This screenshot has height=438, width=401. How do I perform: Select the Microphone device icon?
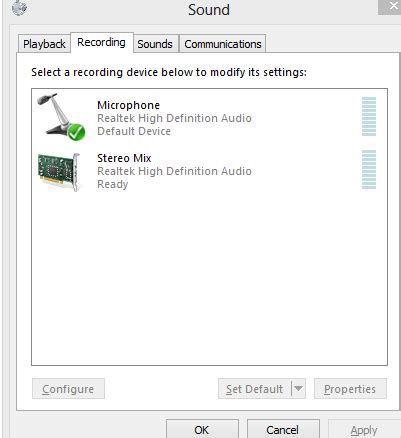[61, 117]
